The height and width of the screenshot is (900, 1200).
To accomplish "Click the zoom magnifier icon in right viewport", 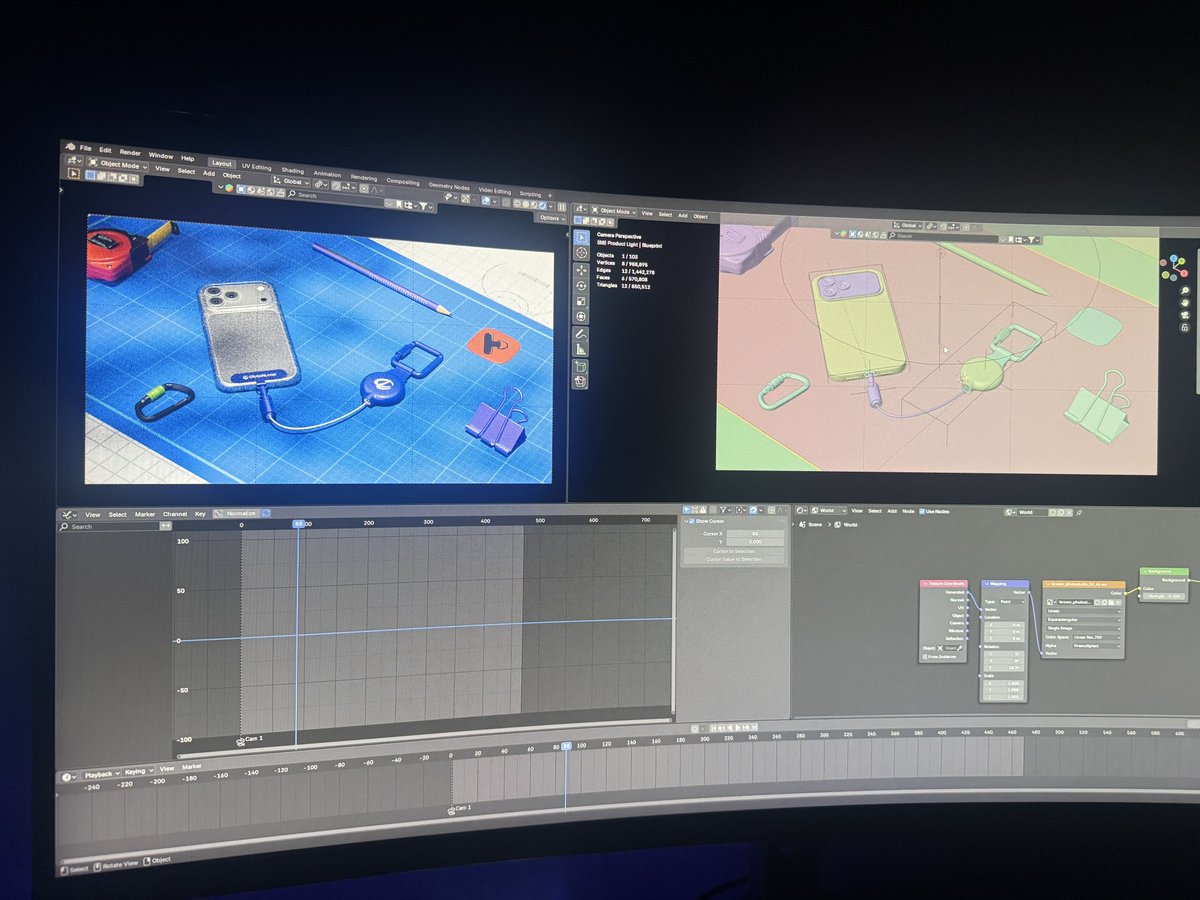I will (x=1184, y=290).
